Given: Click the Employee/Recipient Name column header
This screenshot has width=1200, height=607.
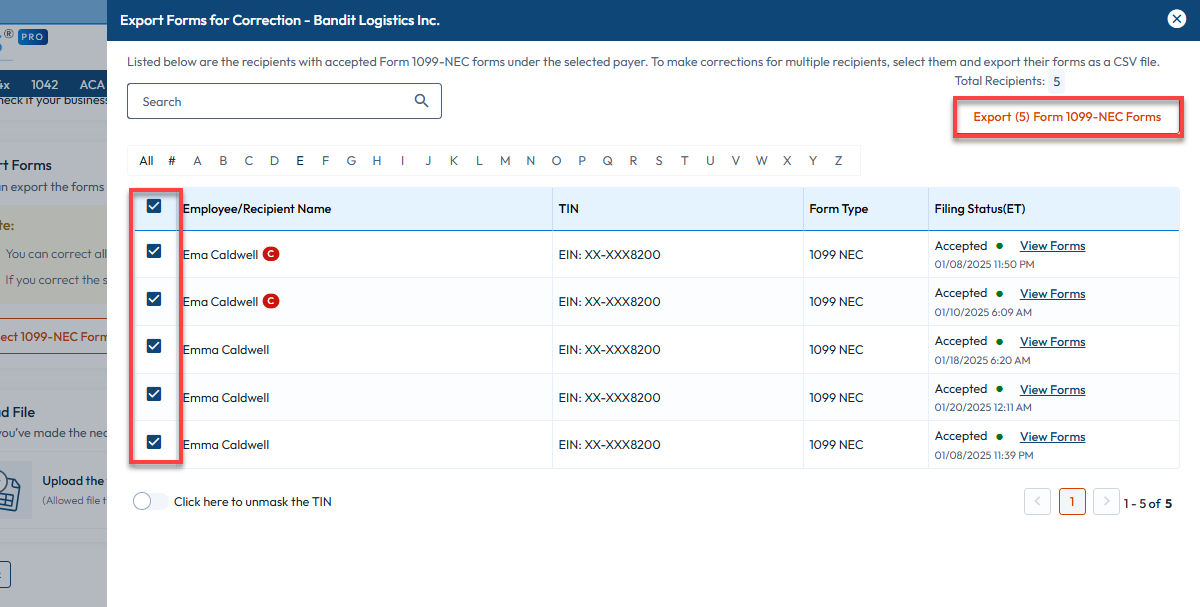Looking at the screenshot, I should tap(257, 209).
